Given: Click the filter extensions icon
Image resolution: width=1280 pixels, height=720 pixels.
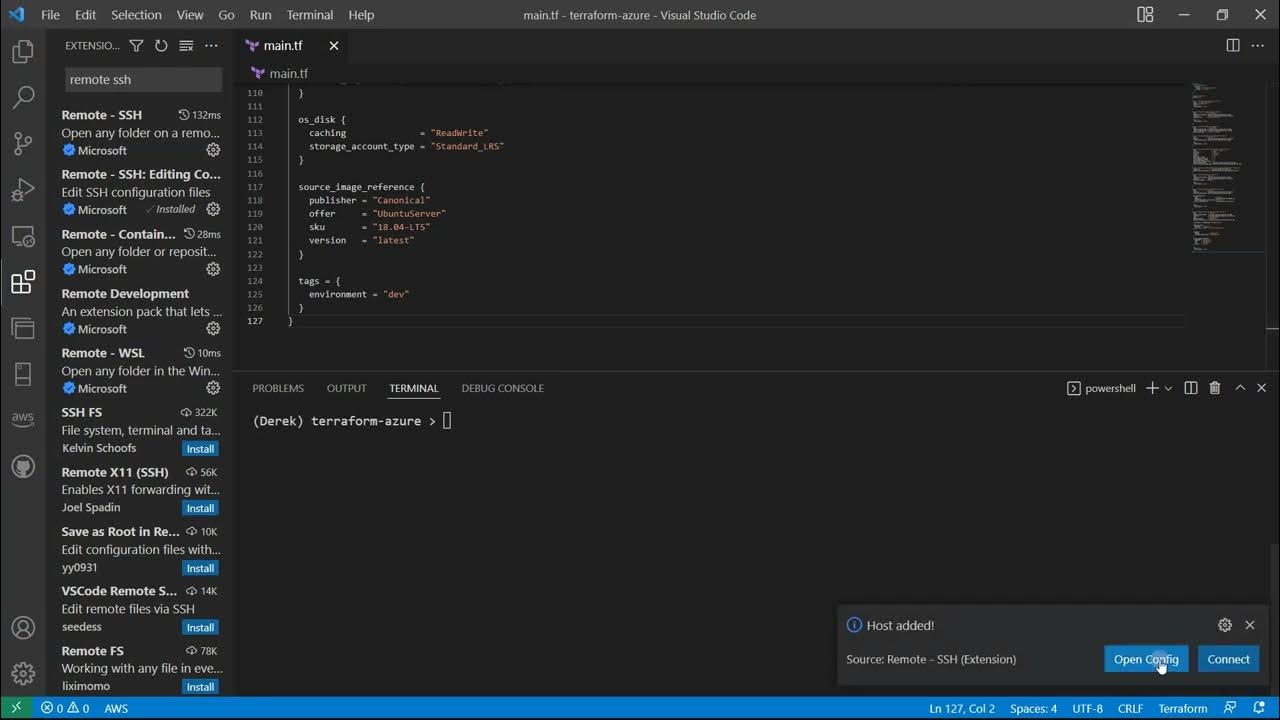Looking at the screenshot, I should pos(136,46).
